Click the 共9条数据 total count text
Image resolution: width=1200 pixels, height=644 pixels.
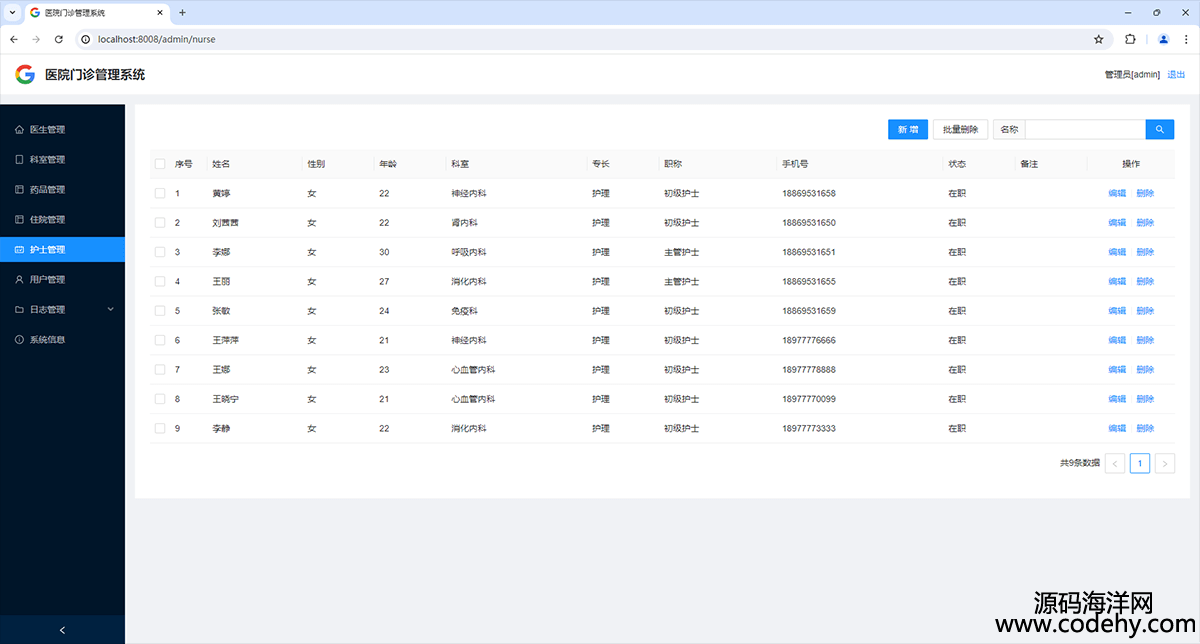[1080, 463]
